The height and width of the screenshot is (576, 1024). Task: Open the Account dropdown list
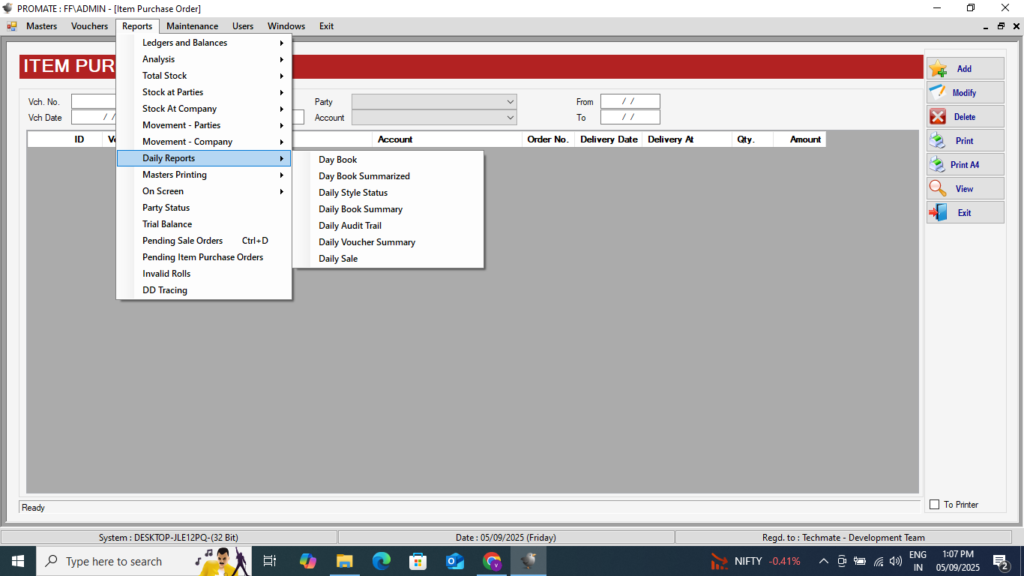(x=510, y=118)
